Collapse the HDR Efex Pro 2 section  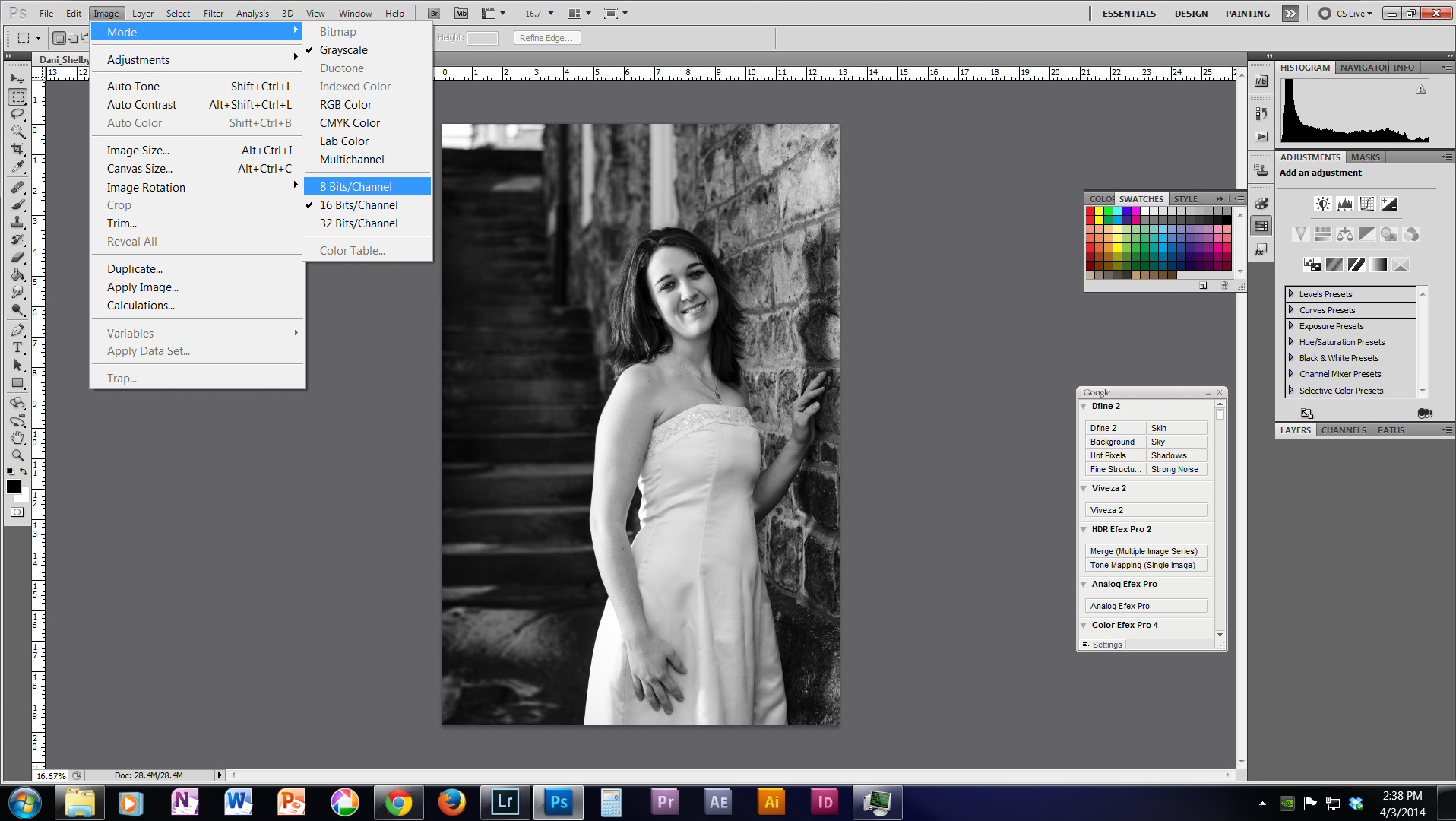click(x=1084, y=530)
